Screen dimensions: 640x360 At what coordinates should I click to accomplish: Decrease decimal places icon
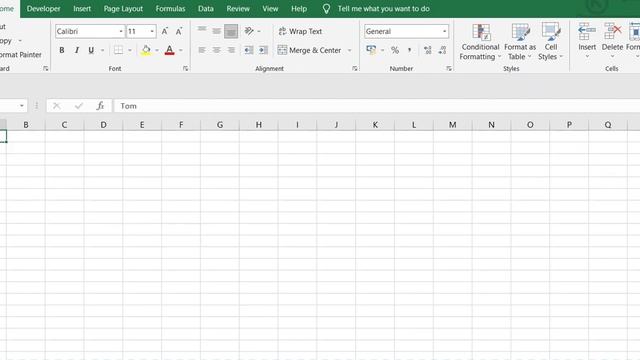click(x=442, y=50)
